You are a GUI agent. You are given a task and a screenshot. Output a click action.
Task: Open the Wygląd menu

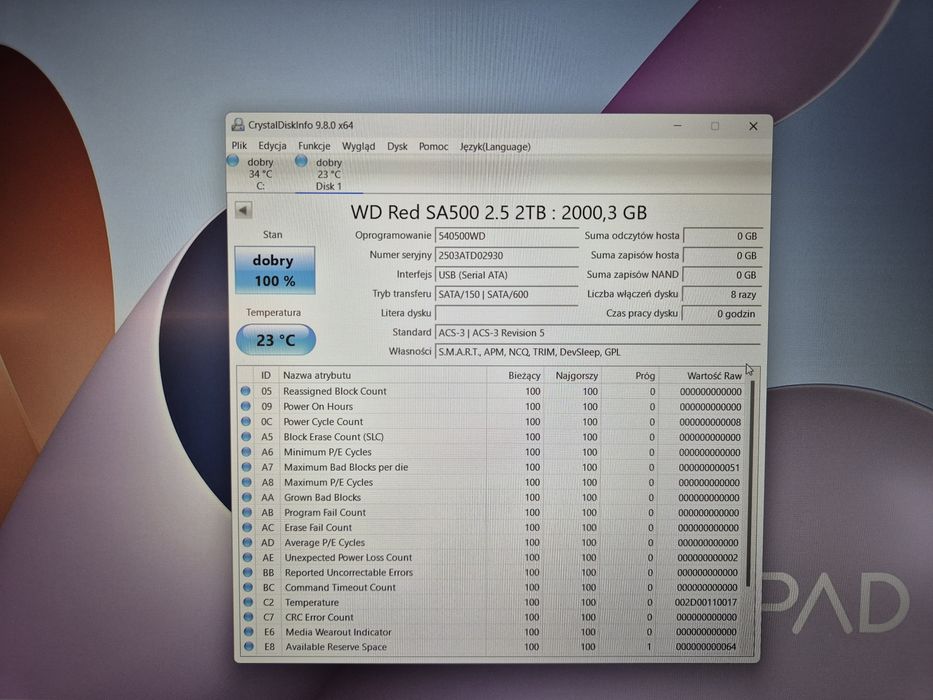358,146
